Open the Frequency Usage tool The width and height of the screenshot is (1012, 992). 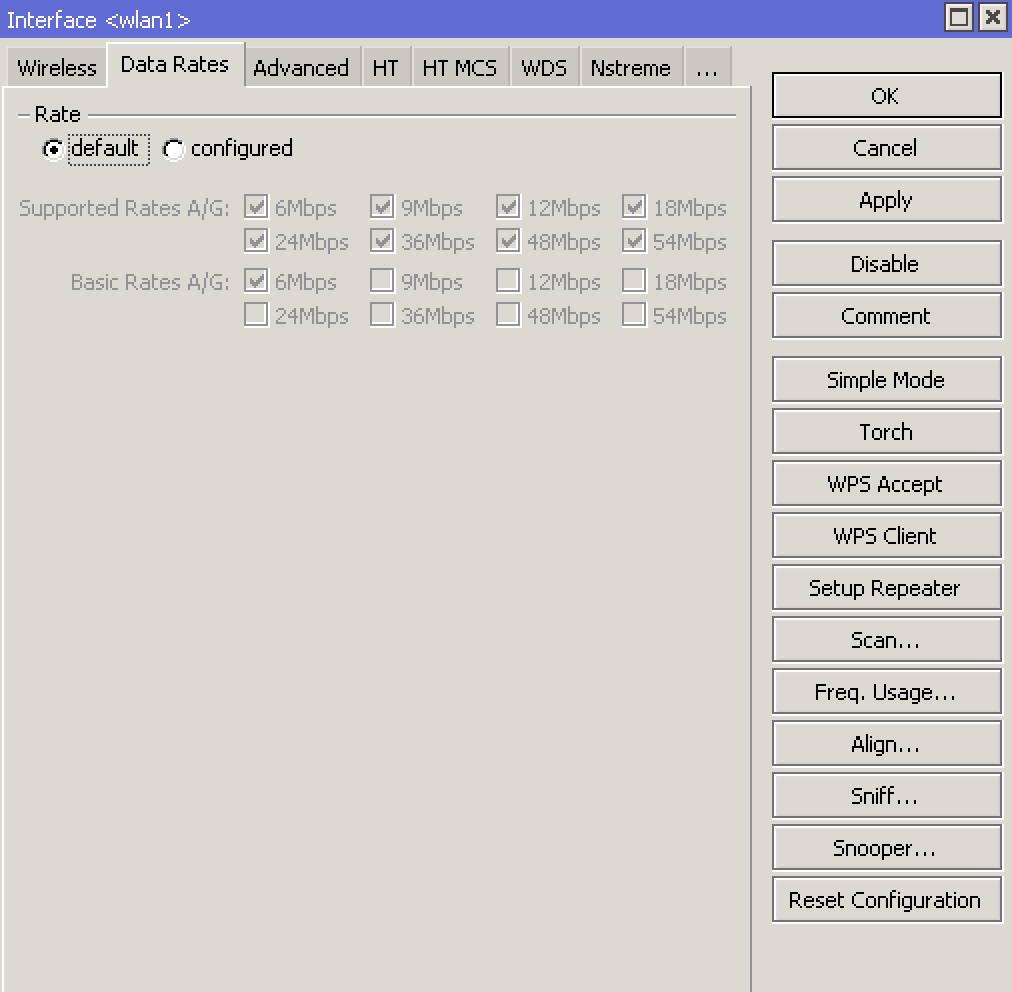point(885,691)
